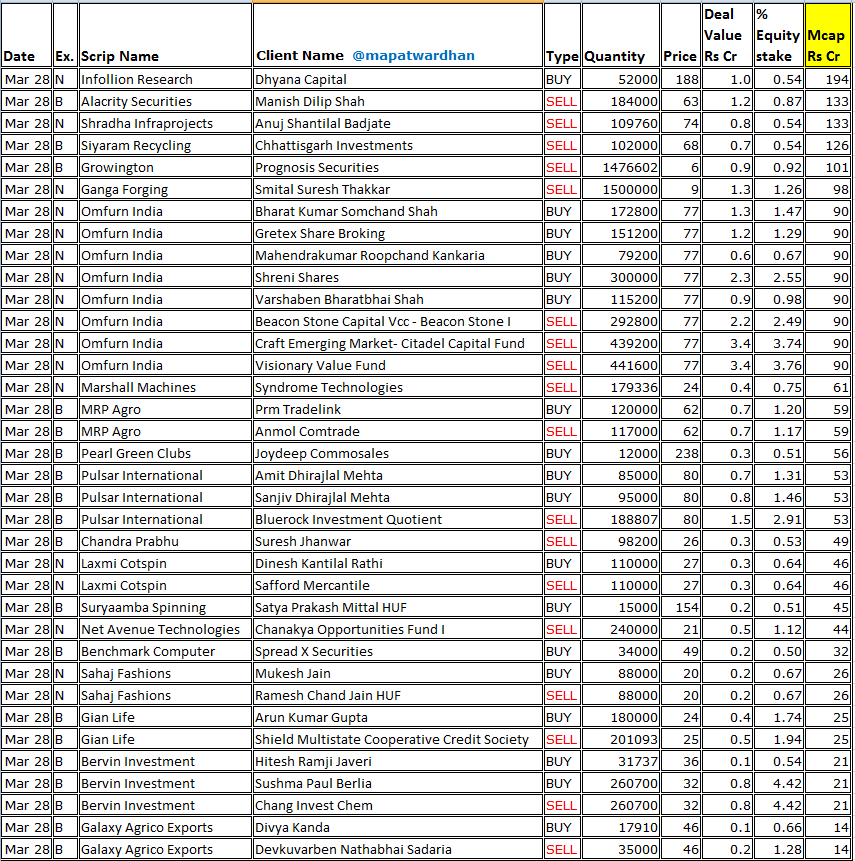
Task: Select 'Amit Dhirajlal Mehta' cell
Action: click(398, 475)
